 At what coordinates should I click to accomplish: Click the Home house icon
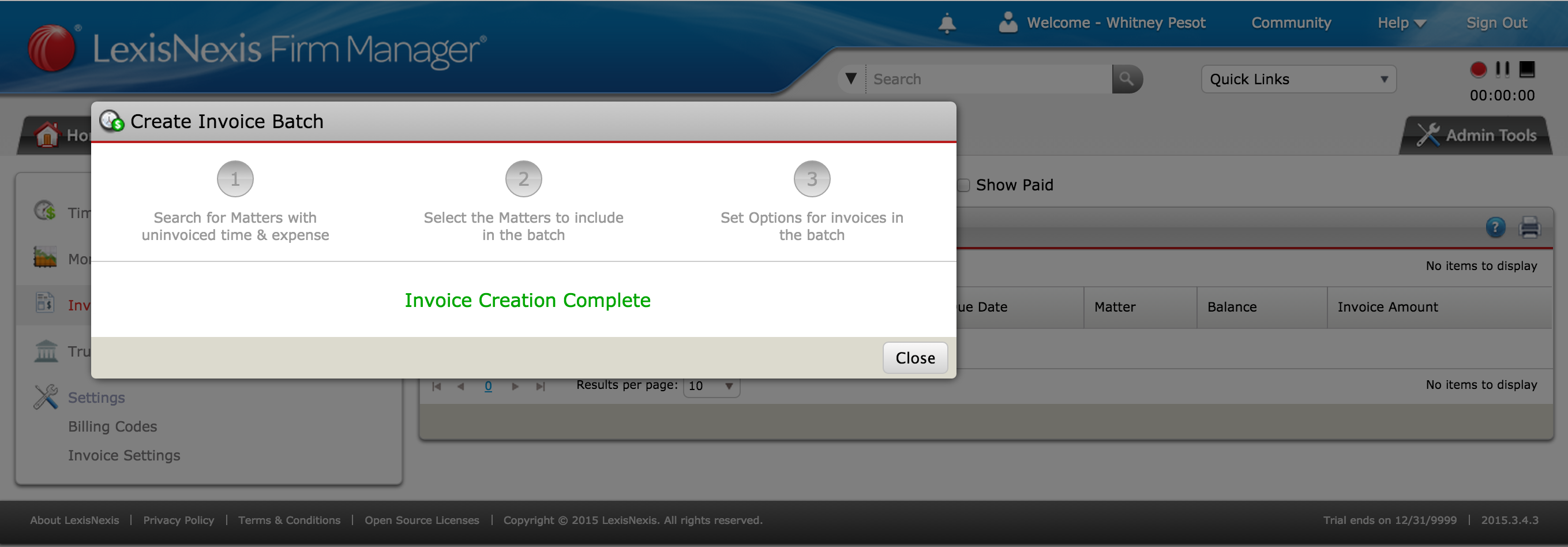[x=47, y=134]
